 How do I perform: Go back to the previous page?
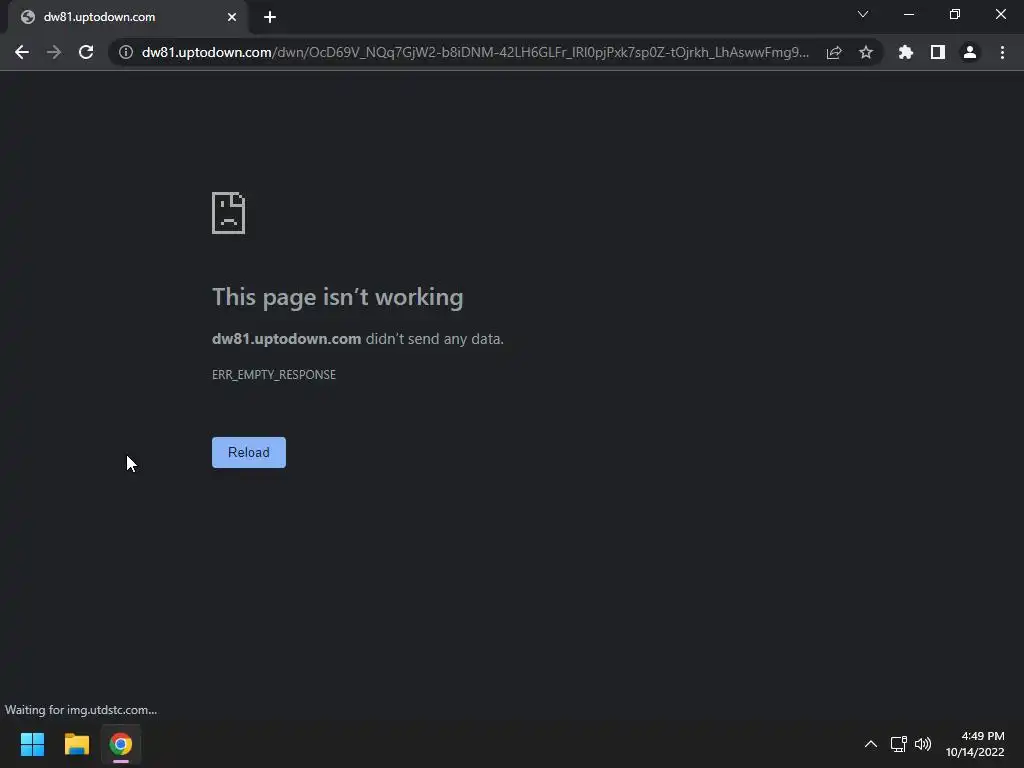tap(22, 52)
